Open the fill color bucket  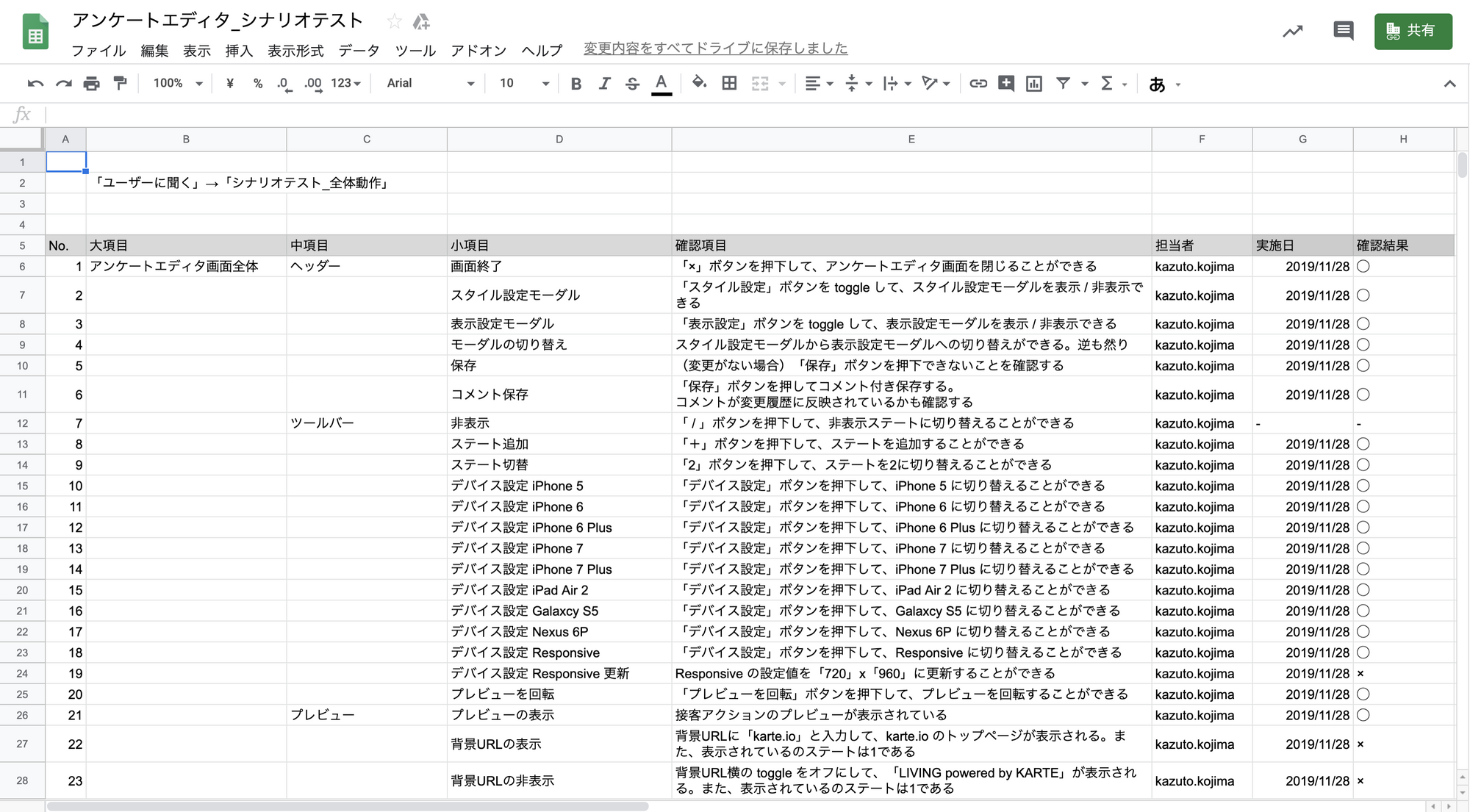[x=699, y=83]
